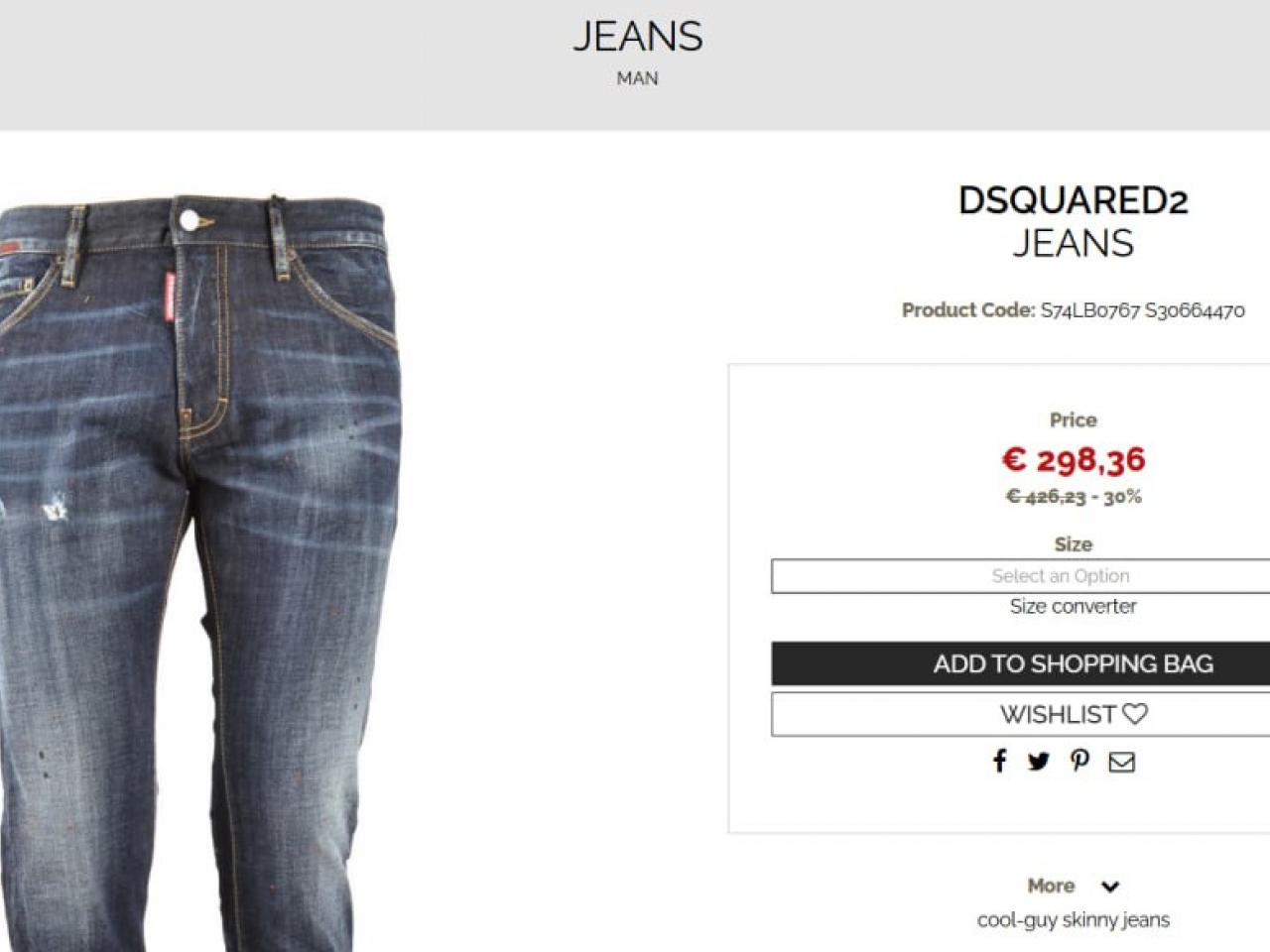Select the MAN category label

pos(637,78)
